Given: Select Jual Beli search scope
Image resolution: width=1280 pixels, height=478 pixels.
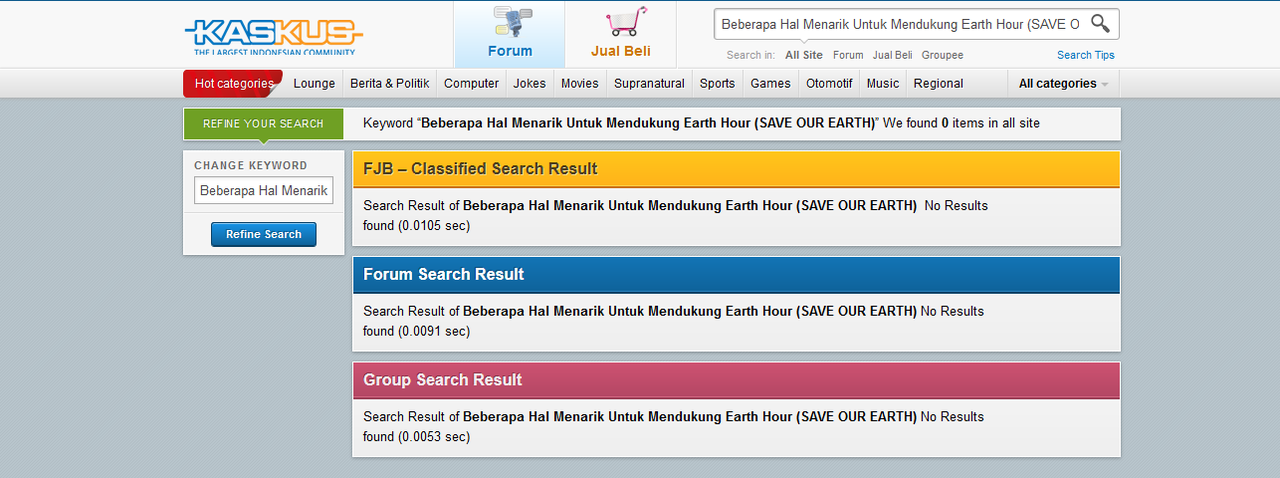Looking at the screenshot, I should coord(892,55).
